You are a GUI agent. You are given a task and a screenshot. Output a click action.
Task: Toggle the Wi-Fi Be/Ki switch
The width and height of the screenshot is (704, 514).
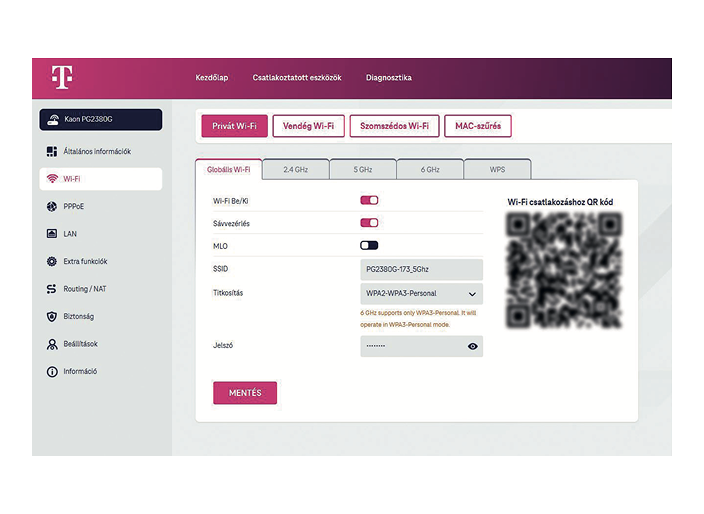369,201
